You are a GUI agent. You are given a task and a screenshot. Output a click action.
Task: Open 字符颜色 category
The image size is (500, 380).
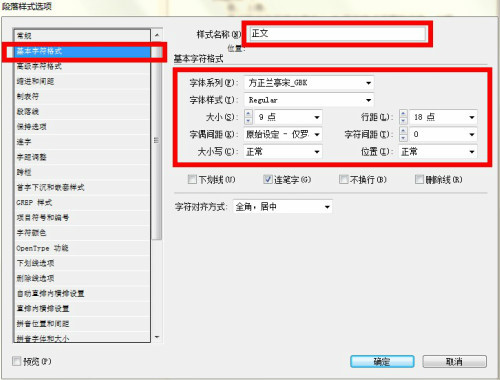[x=82, y=233]
